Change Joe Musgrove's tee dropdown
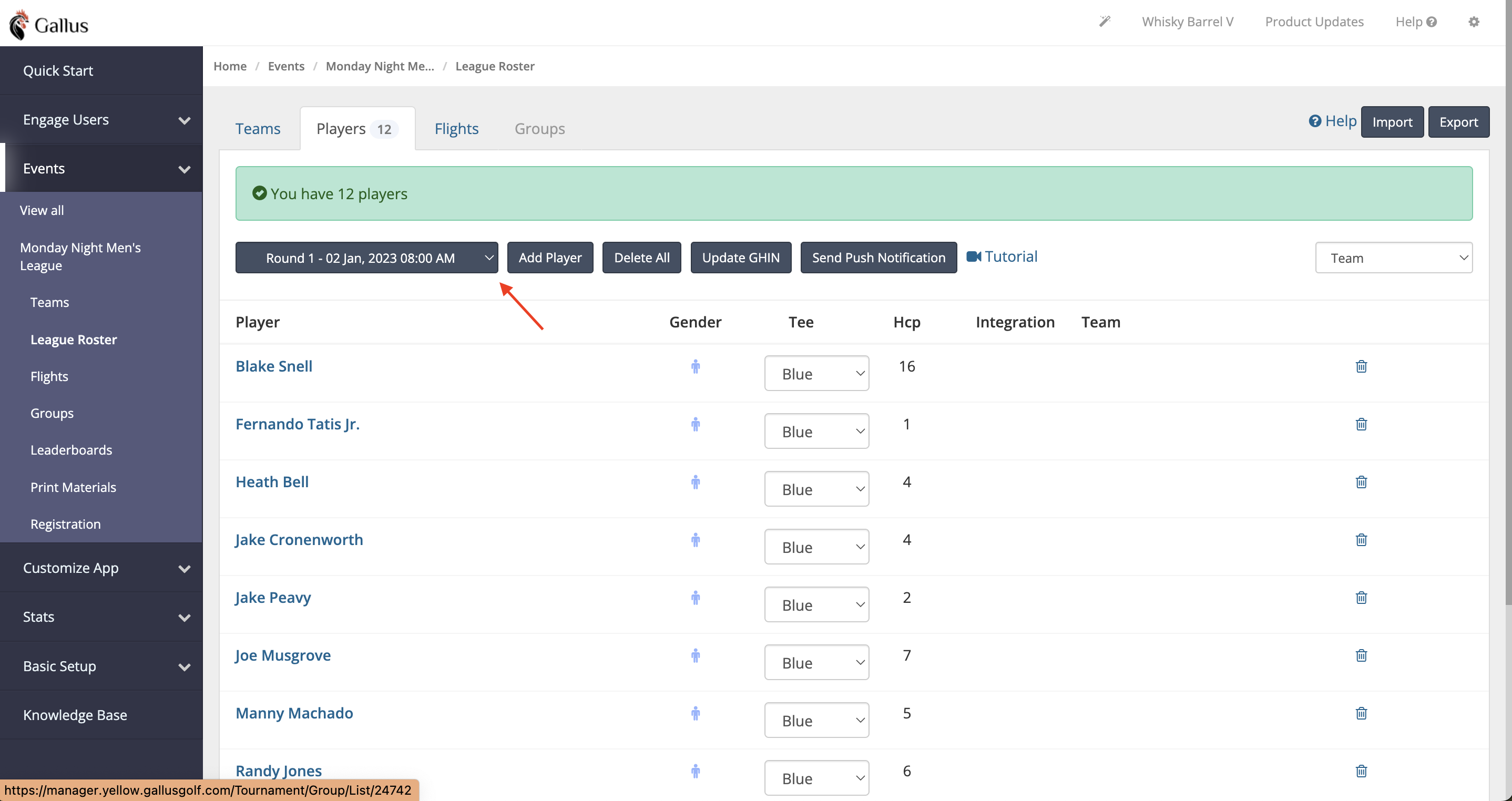The height and width of the screenshot is (801, 1512). click(816, 663)
